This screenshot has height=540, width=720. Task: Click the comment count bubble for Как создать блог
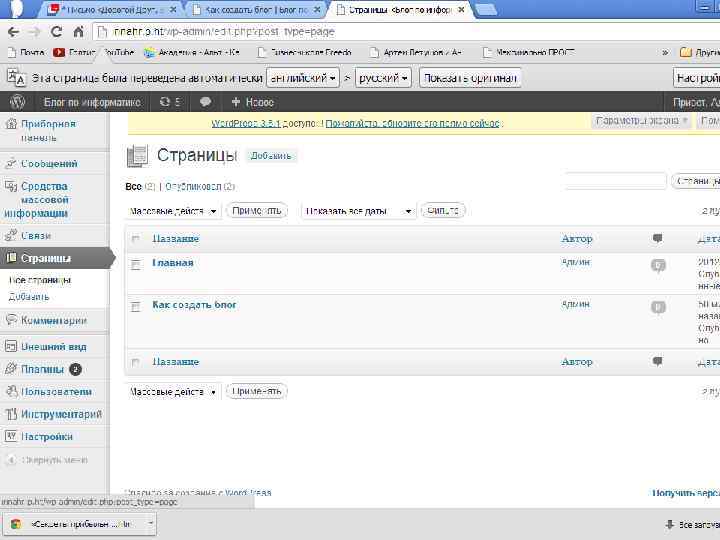tap(658, 307)
